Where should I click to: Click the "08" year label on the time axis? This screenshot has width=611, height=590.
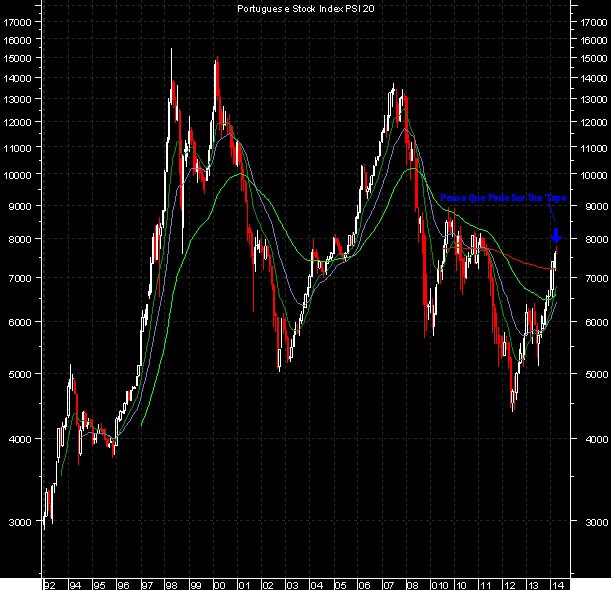click(413, 585)
